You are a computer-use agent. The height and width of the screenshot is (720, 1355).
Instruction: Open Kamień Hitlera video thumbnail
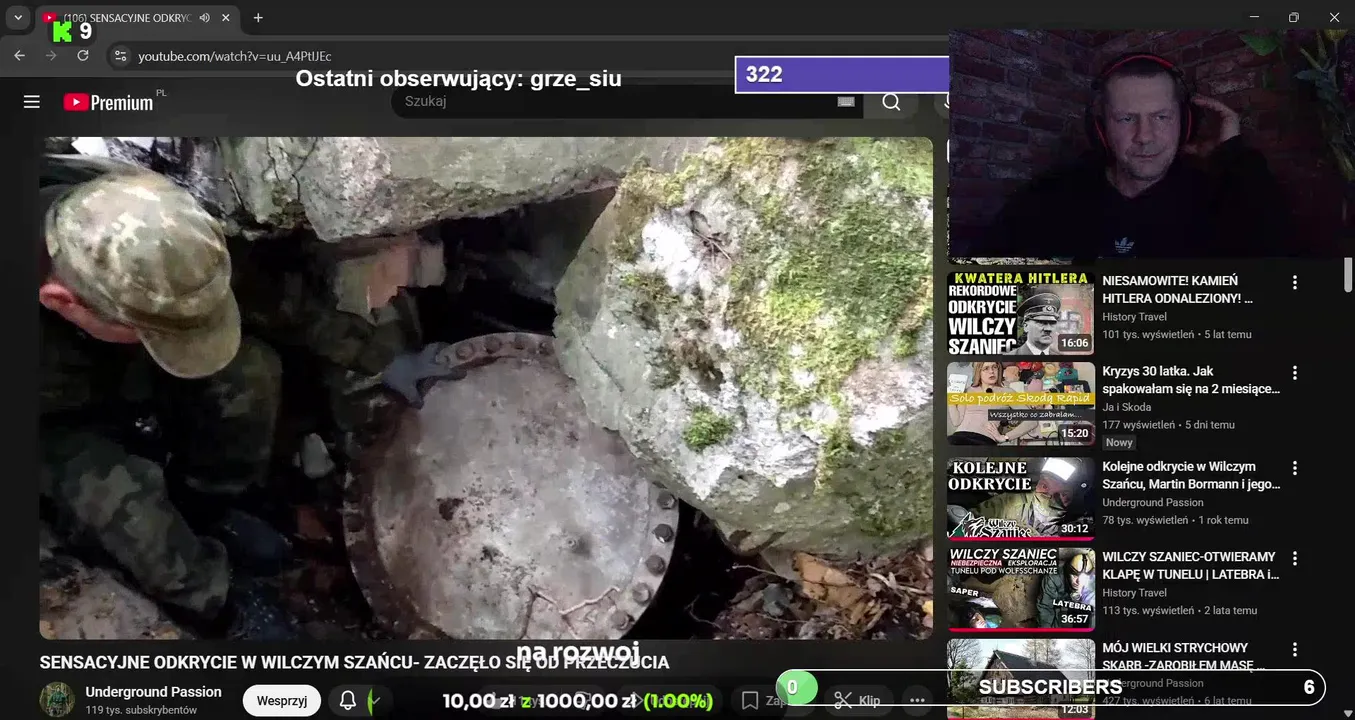pyautogui.click(x=1021, y=313)
